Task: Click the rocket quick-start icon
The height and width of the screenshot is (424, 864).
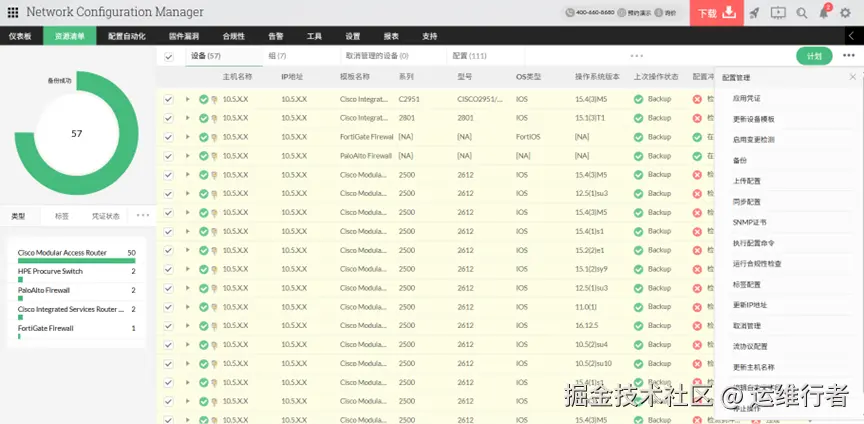Action: [x=754, y=13]
